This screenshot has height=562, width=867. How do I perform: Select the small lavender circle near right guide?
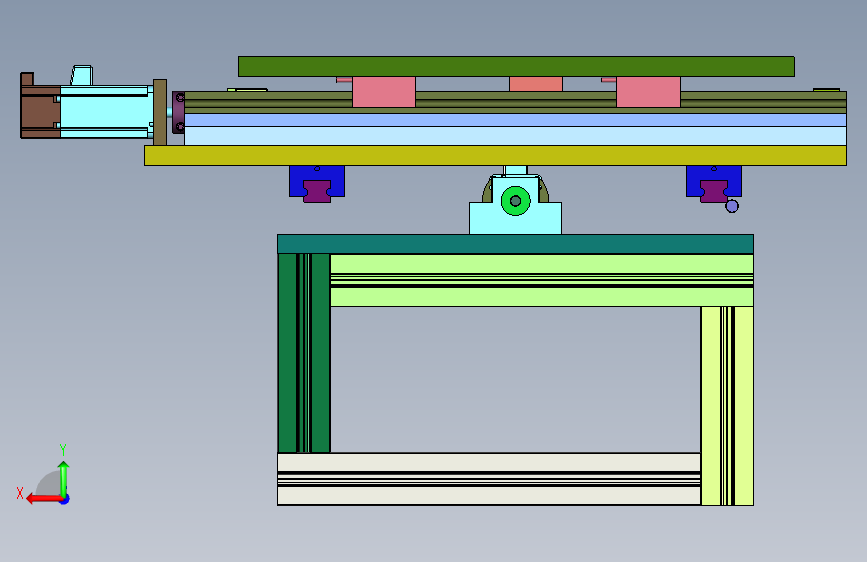(x=732, y=206)
